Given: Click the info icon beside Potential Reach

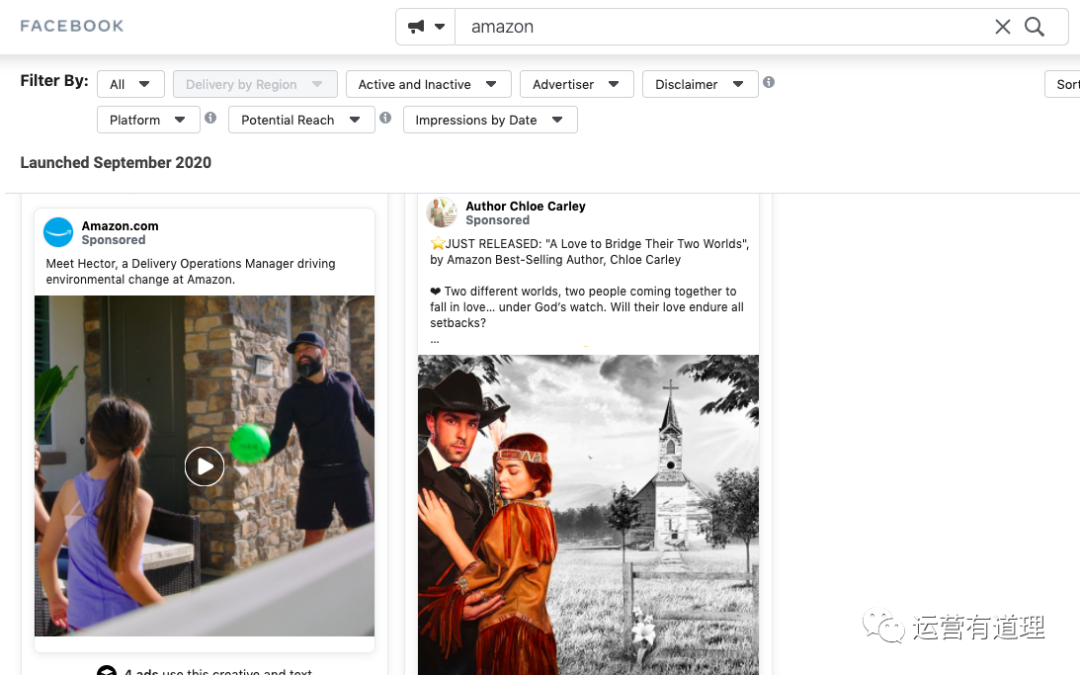Looking at the screenshot, I should [x=385, y=118].
